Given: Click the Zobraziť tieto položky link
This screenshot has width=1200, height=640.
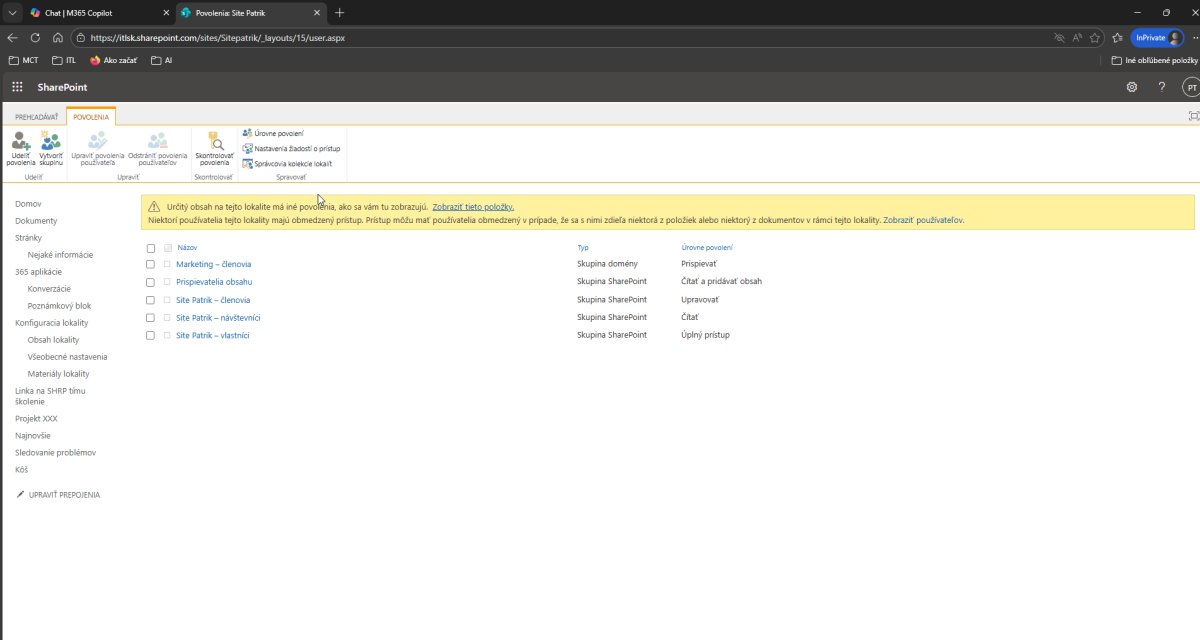Looking at the screenshot, I should click(473, 206).
